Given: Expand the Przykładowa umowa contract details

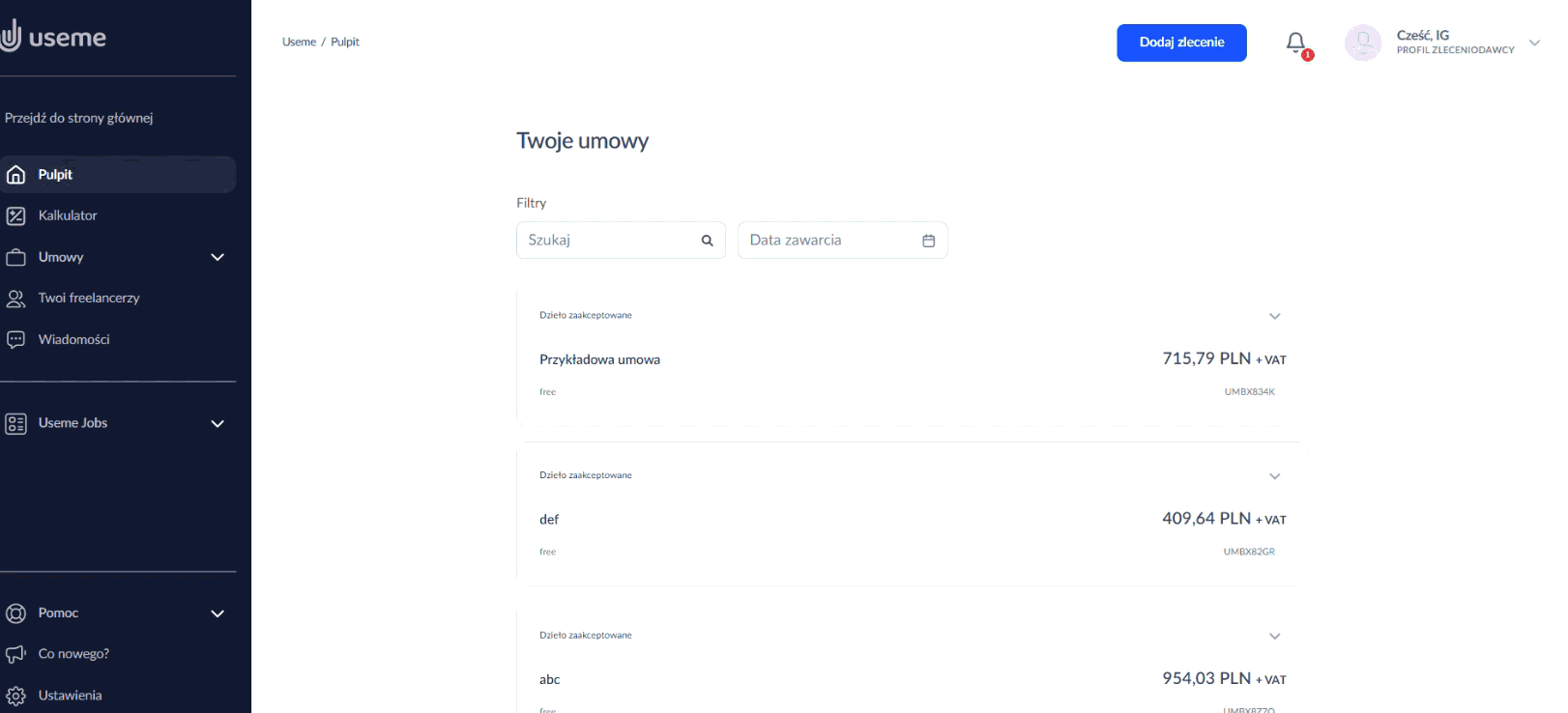Looking at the screenshot, I should point(1274,316).
